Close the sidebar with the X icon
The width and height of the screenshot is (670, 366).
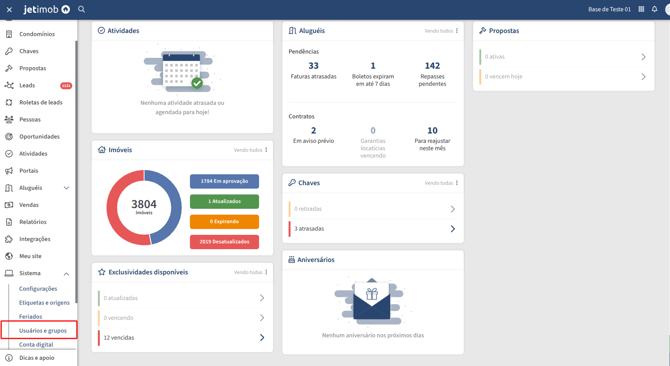click(9, 9)
